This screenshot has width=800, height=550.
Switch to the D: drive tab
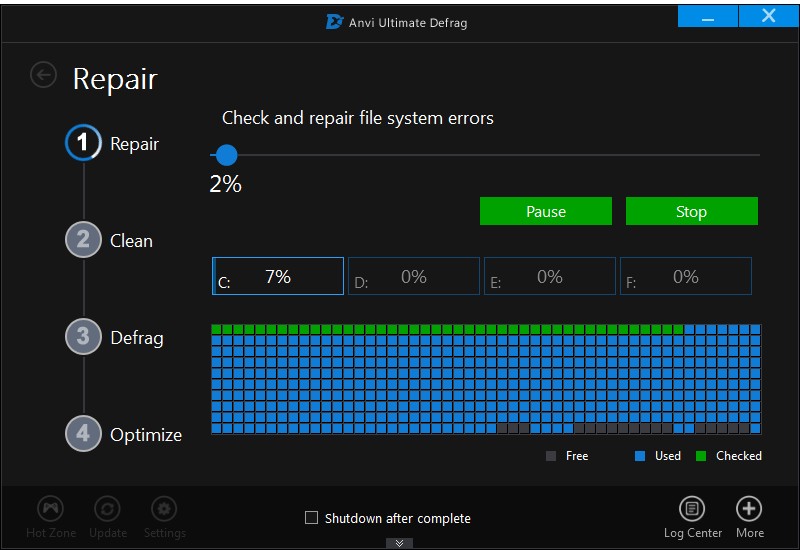pyautogui.click(x=414, y=277)
